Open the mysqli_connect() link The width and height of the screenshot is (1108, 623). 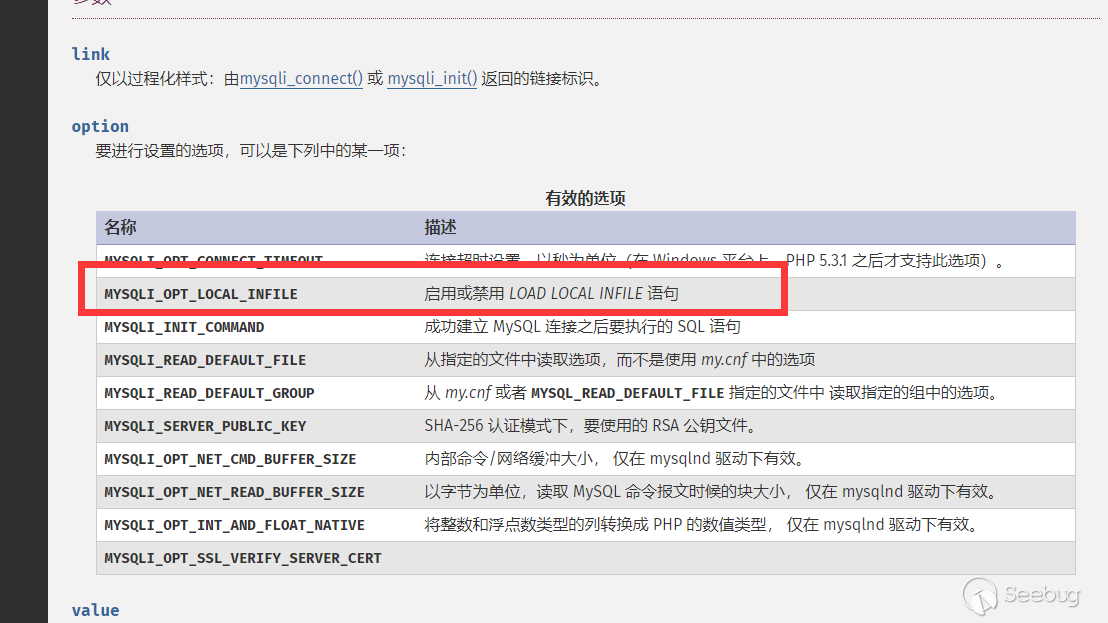[301, 78]
